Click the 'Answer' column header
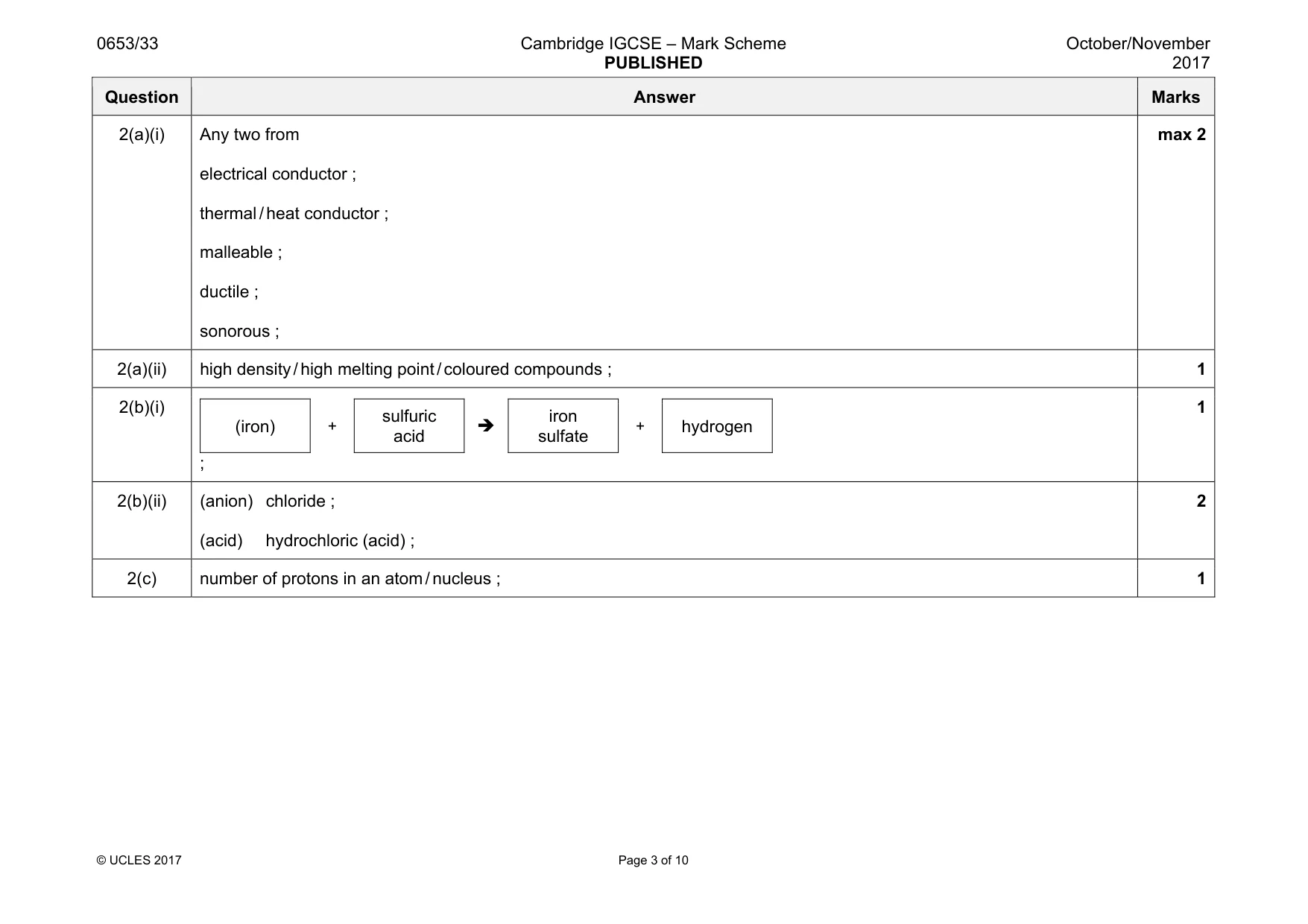Image resolution: width=1308 pixels, height=924 pixels. click(x=664, y=97)
